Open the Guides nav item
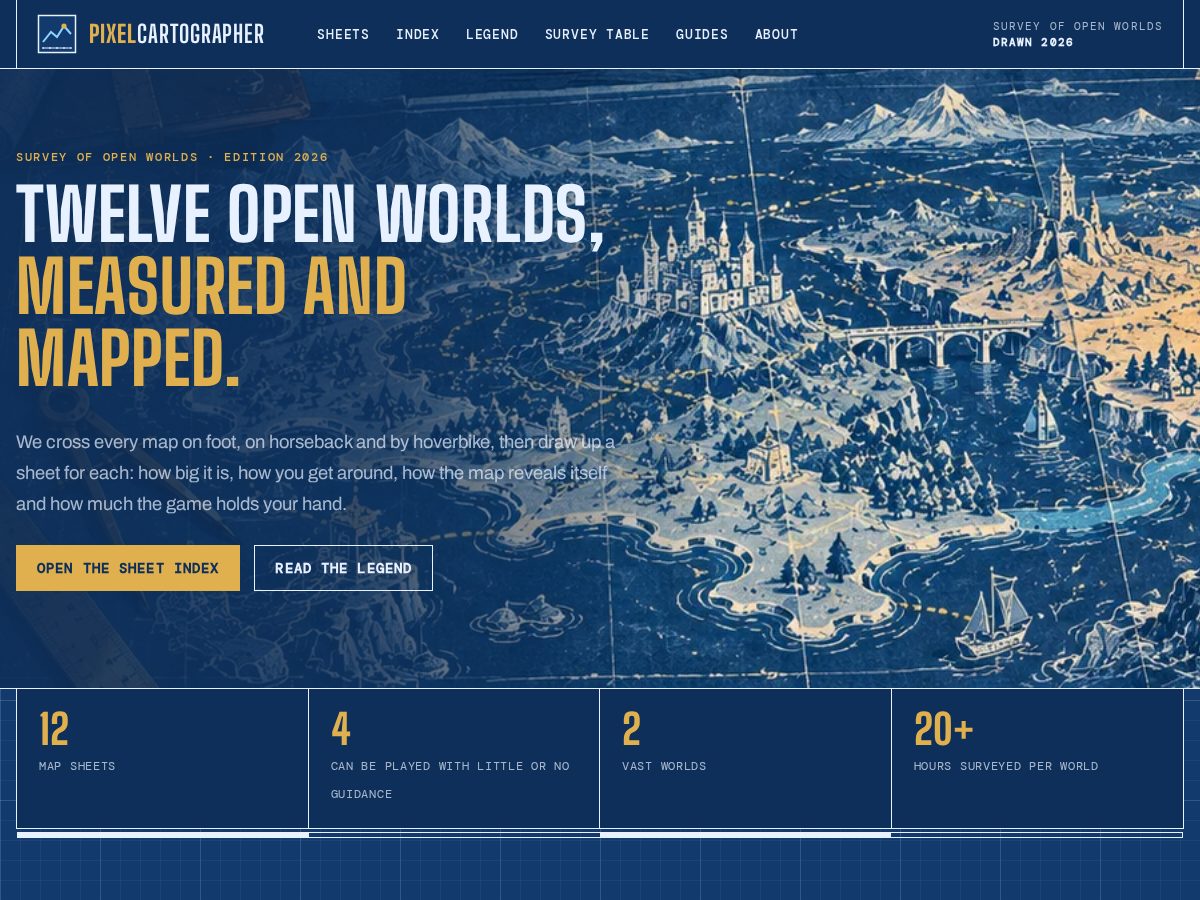 click(x=702, y=34)
